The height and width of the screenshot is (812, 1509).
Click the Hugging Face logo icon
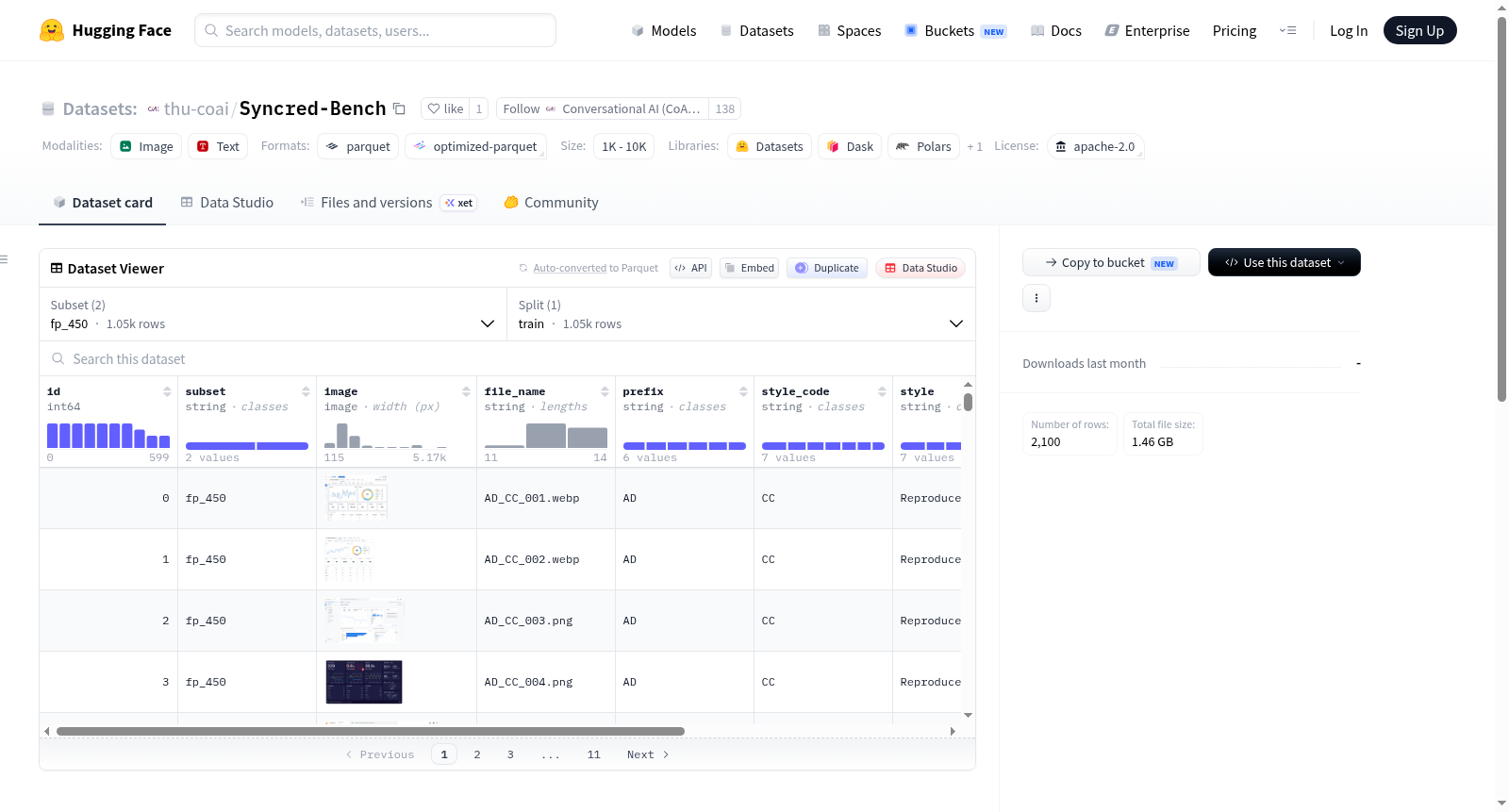pos(52,30)
